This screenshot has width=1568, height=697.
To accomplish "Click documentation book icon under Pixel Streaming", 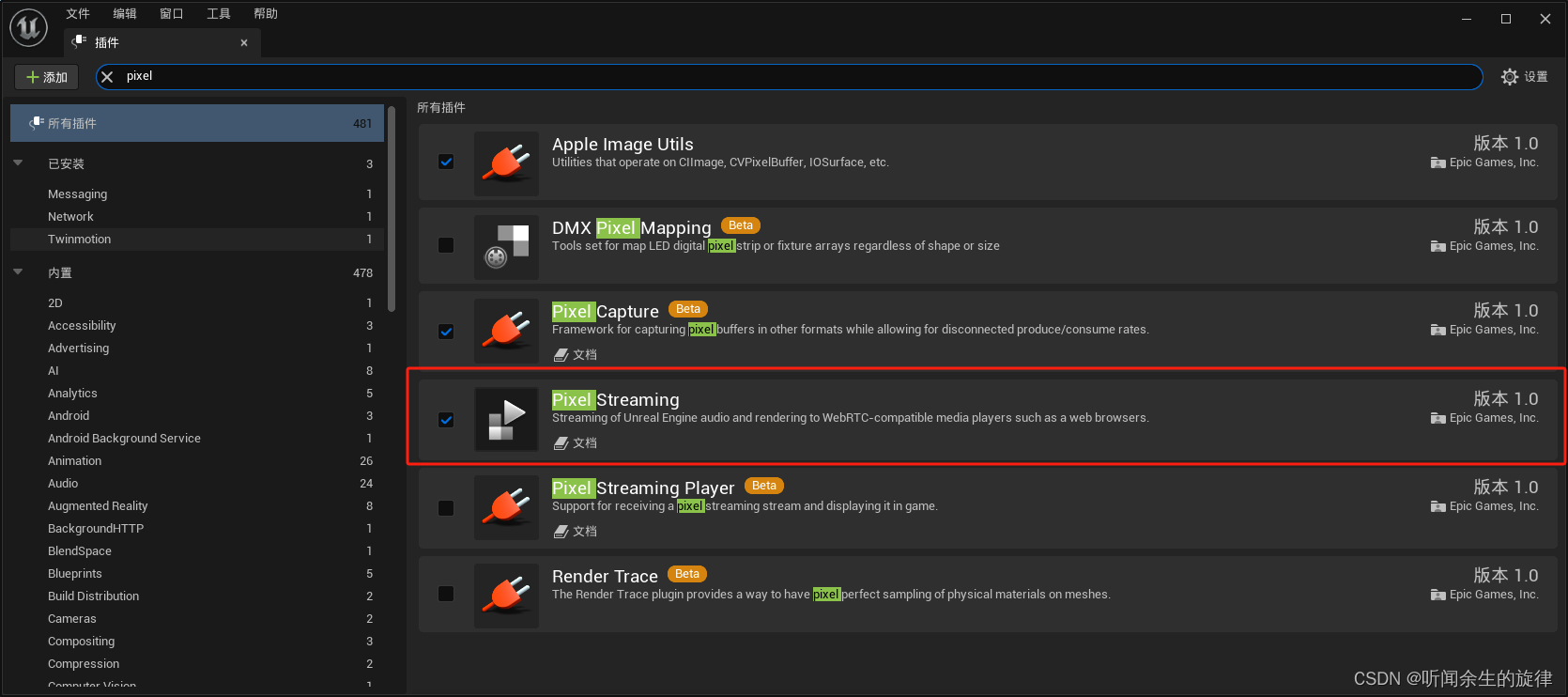I will pyautogui.click(x=561, y=442).
